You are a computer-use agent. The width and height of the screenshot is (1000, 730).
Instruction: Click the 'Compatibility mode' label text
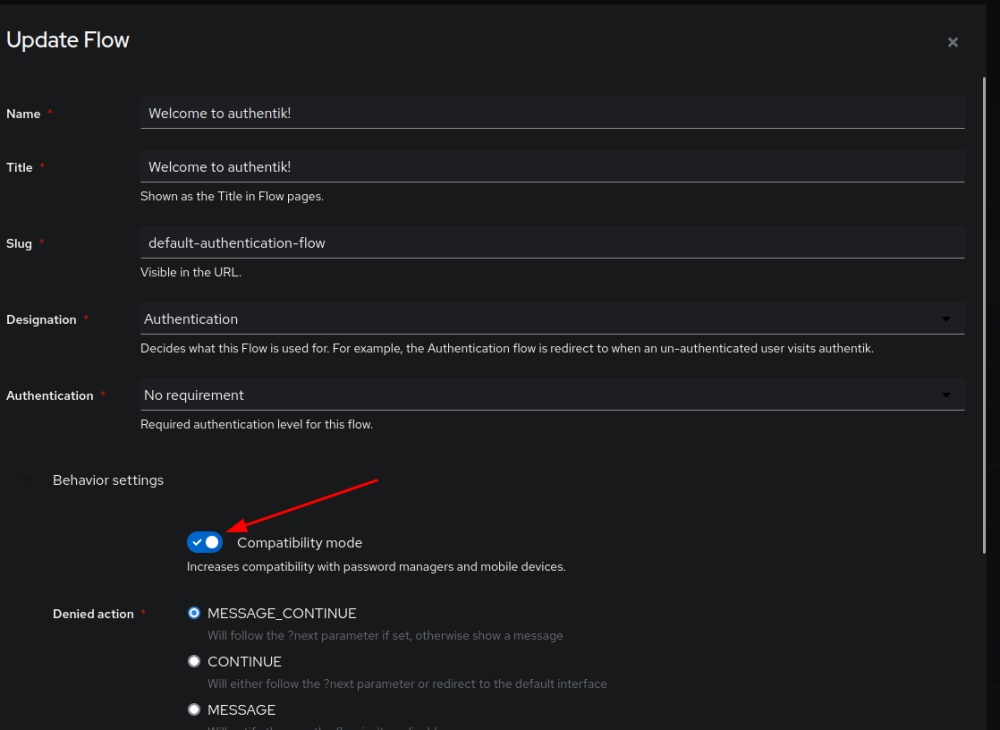[300, 543]
